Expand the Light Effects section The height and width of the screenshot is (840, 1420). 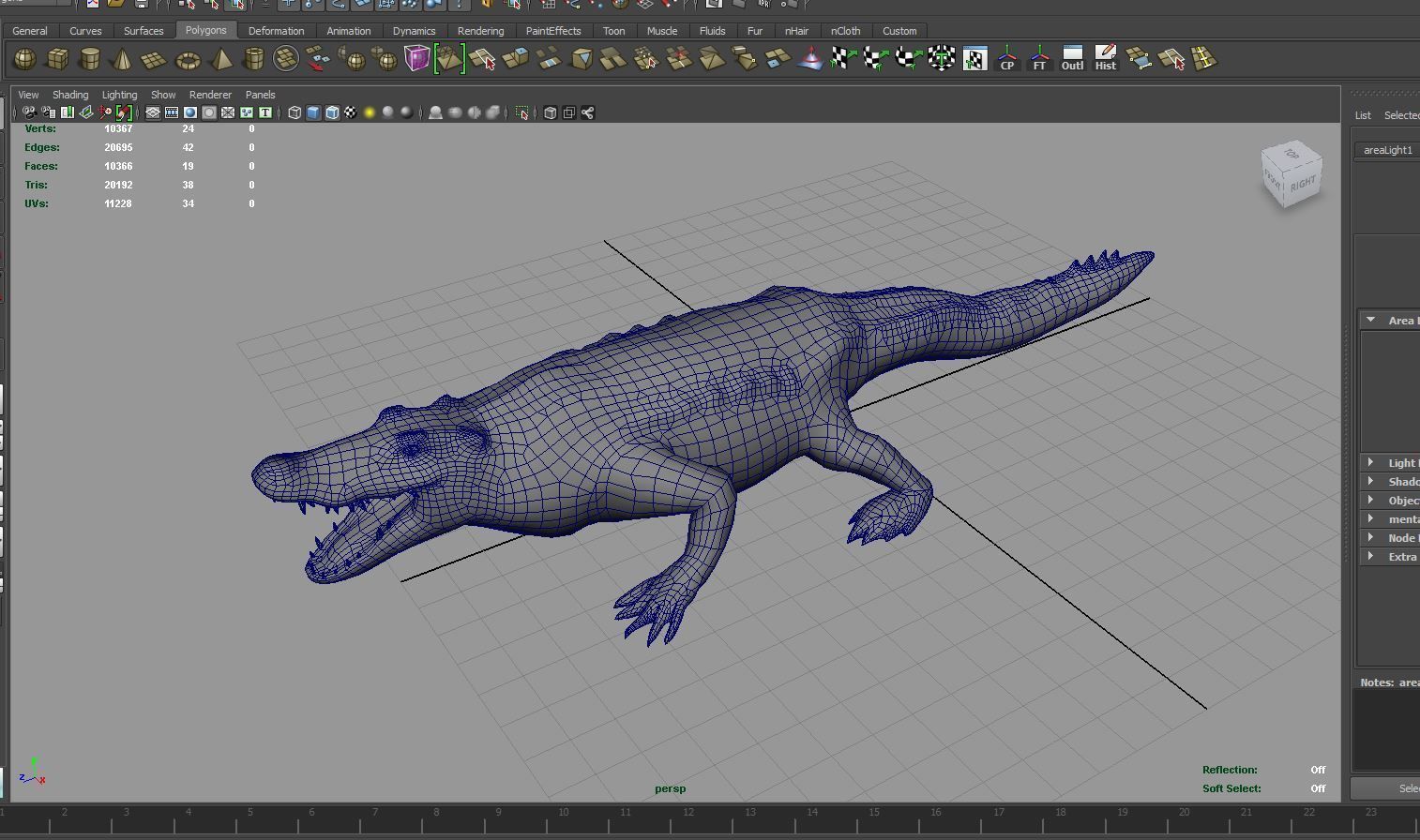click(1371, 462)
